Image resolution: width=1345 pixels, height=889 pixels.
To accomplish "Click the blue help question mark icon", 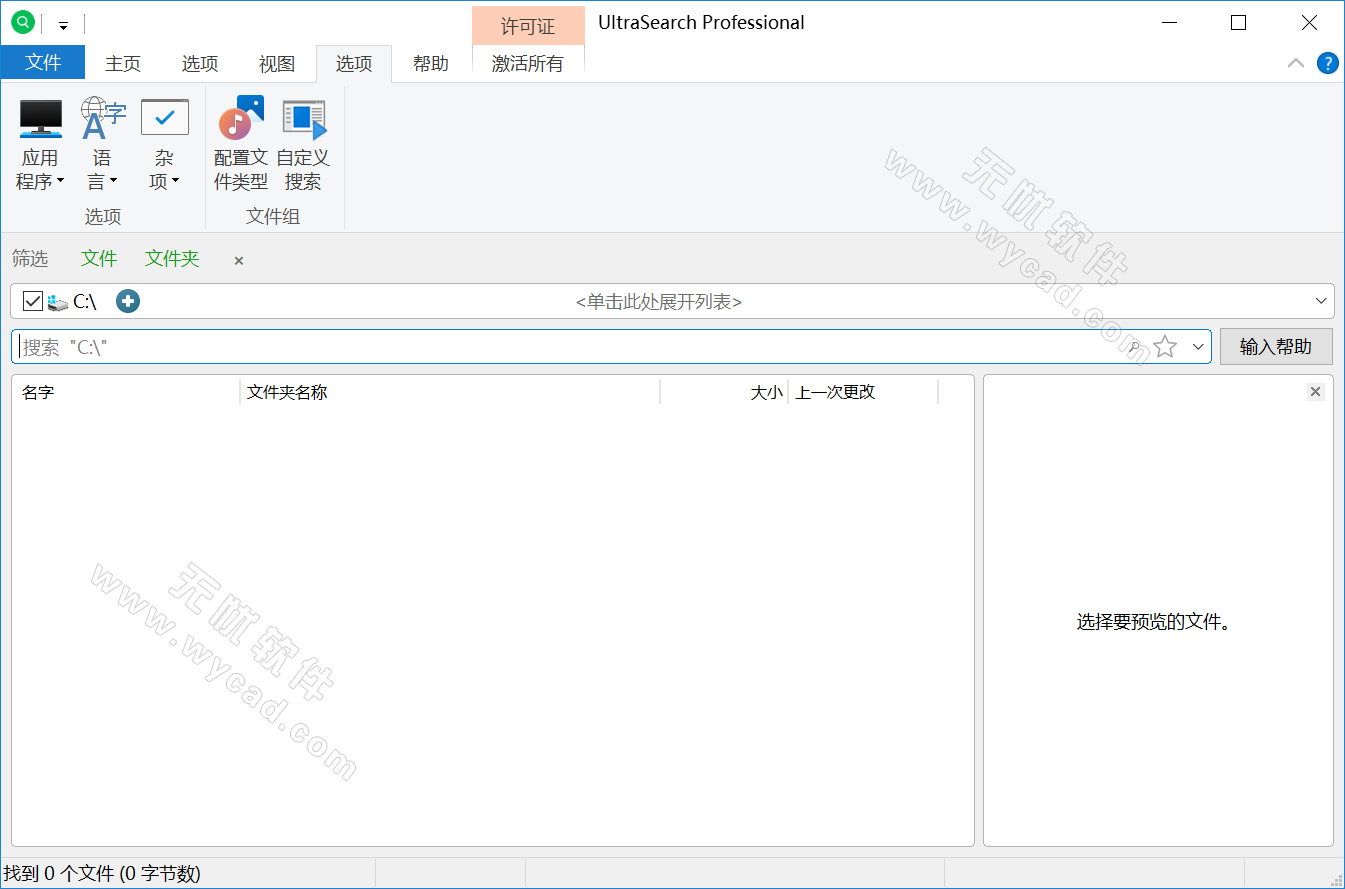I will coord(1328,62).
